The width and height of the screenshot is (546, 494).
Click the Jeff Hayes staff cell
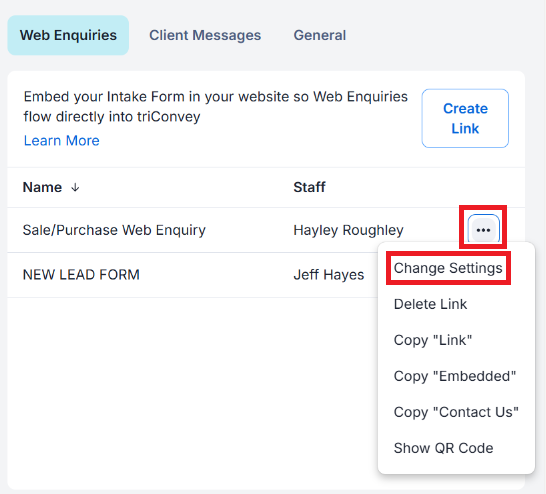pyautogui.click(x=329, y=275)
